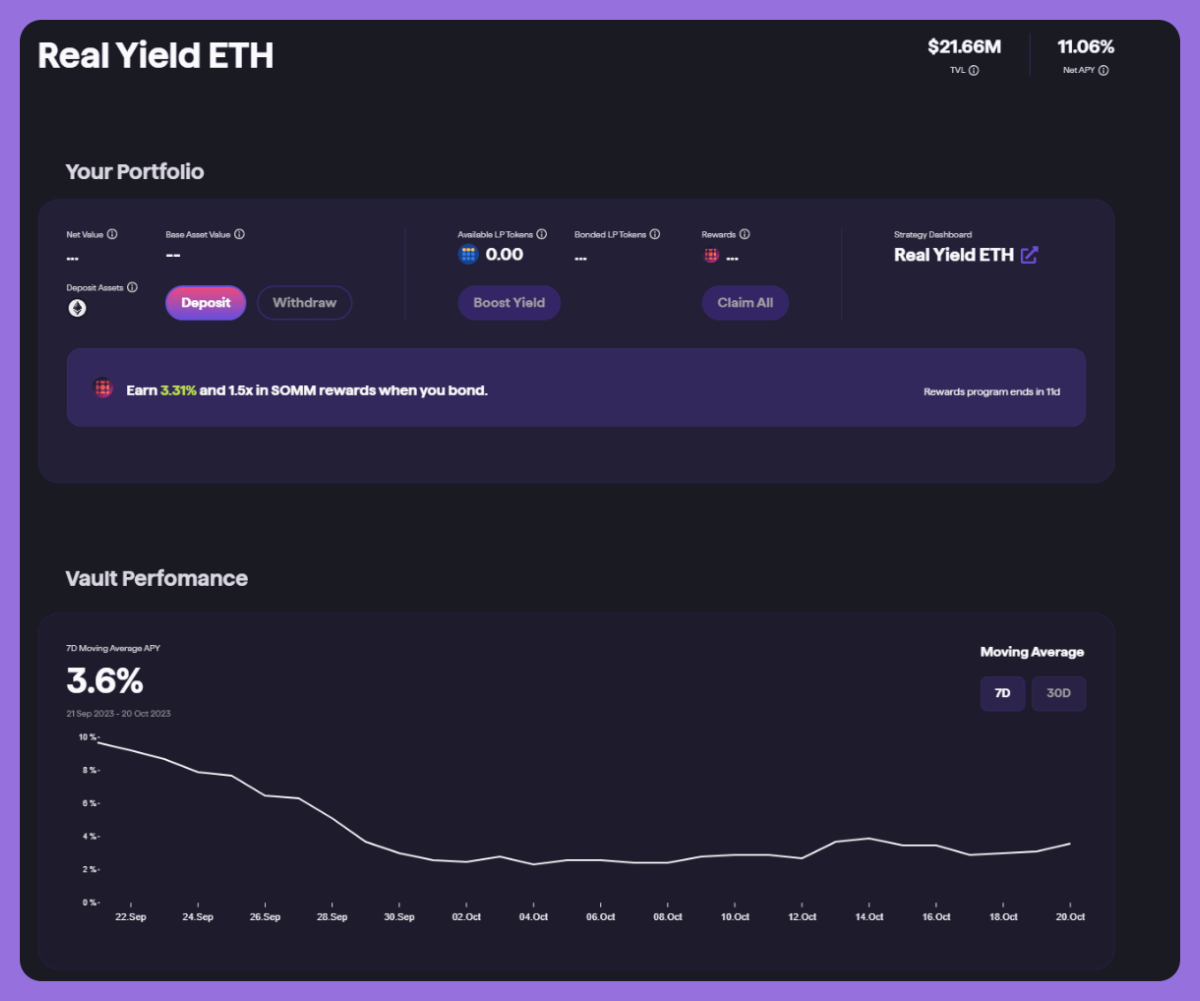The height and width of the screenshot is (1001, 1200).
Task: Open the Strategy Dashboard external link icon
Action: pos(1029,255)
